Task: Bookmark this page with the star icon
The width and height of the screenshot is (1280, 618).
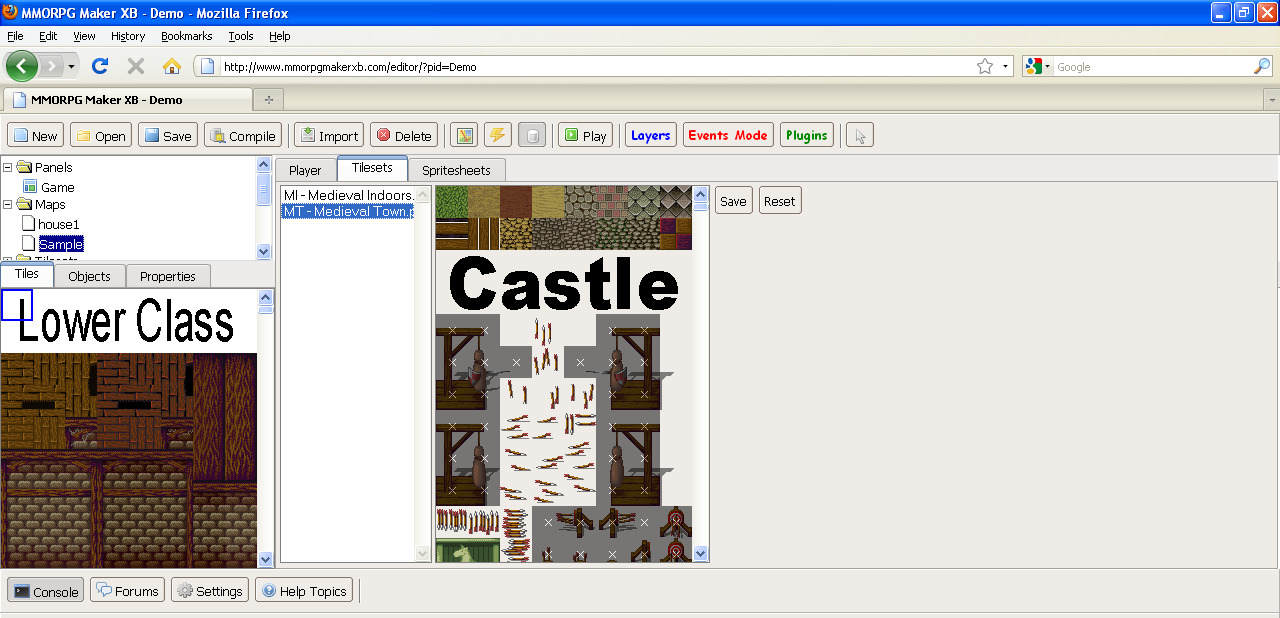Action: click(985, 66)
